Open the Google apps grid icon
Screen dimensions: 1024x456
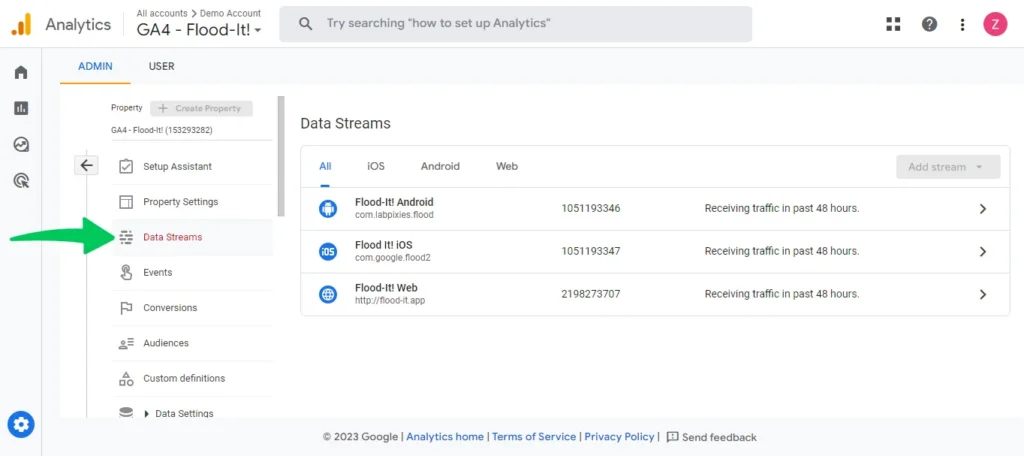893,24
